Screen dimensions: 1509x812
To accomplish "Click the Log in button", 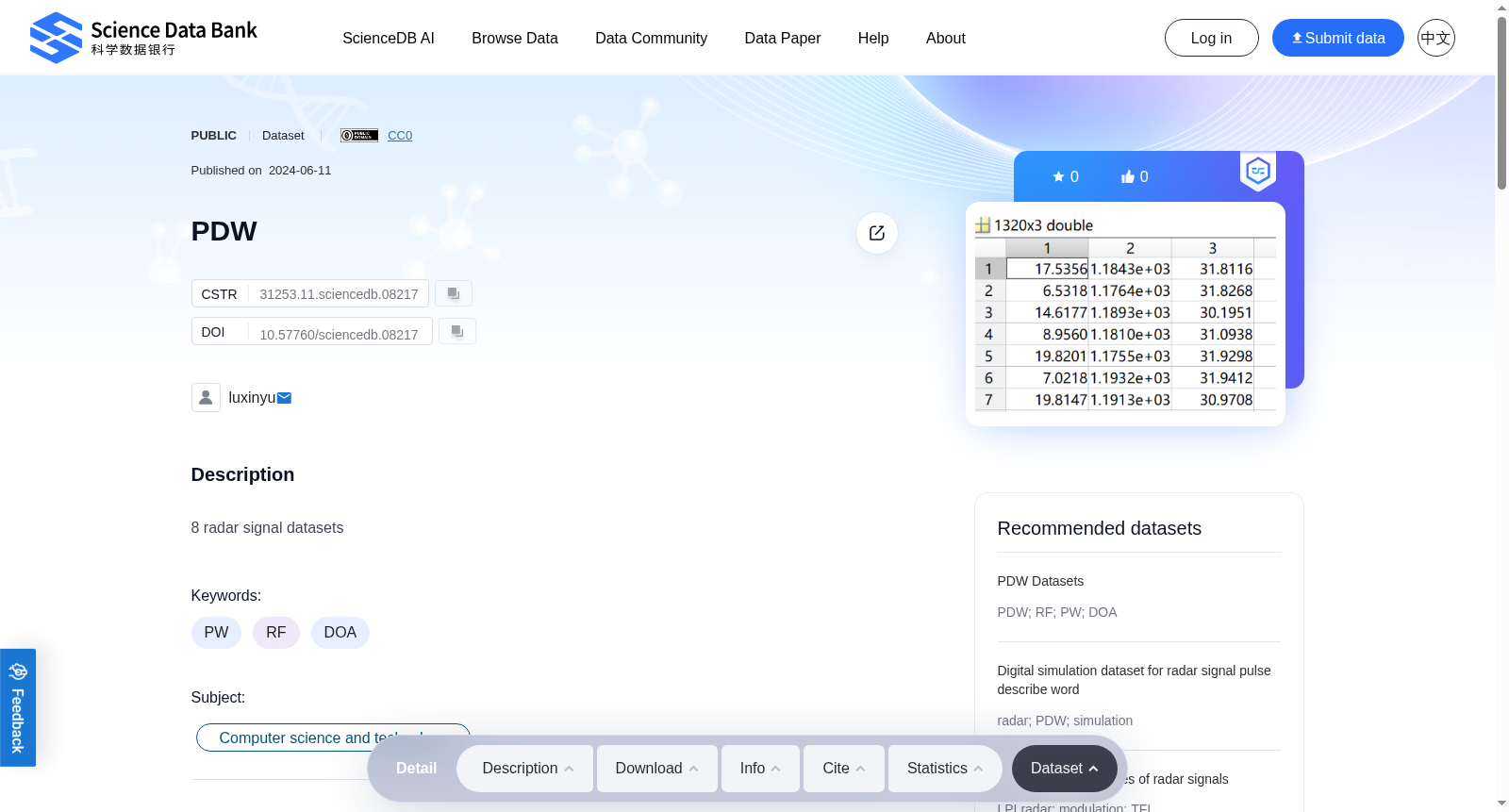I will [1212, 38].
